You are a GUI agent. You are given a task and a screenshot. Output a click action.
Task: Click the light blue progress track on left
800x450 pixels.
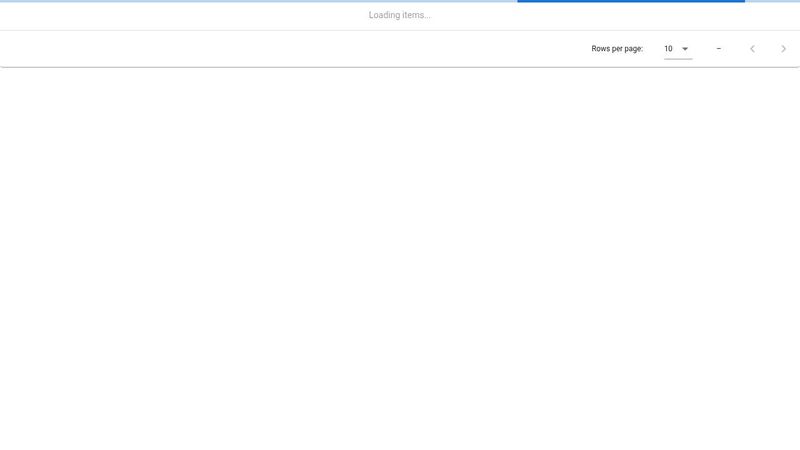[x=250, y=1]
